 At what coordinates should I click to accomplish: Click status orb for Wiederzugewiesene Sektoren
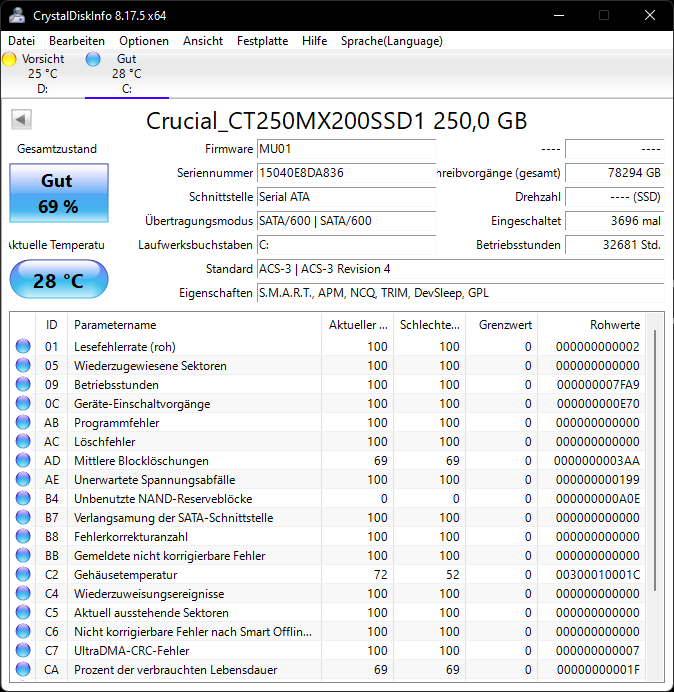click(x=23, y=365)
